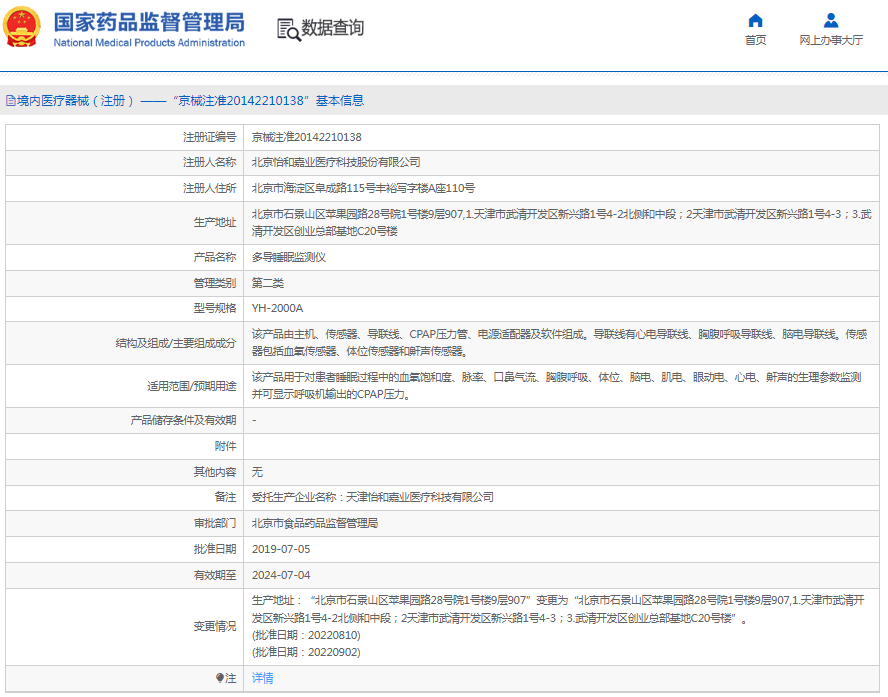Click product name 多导睡眠监测仪

pyautogui.click(x=288, y=257)
